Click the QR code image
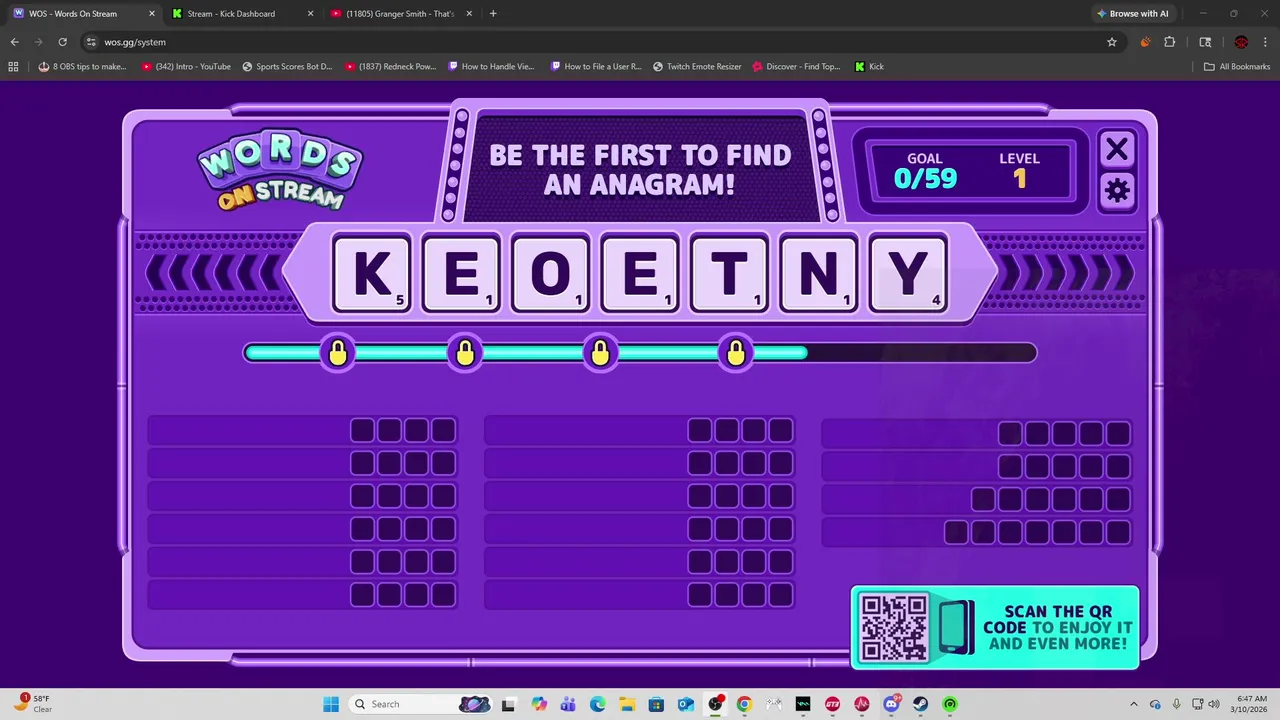1280x720 pixels. coord(894,628)
